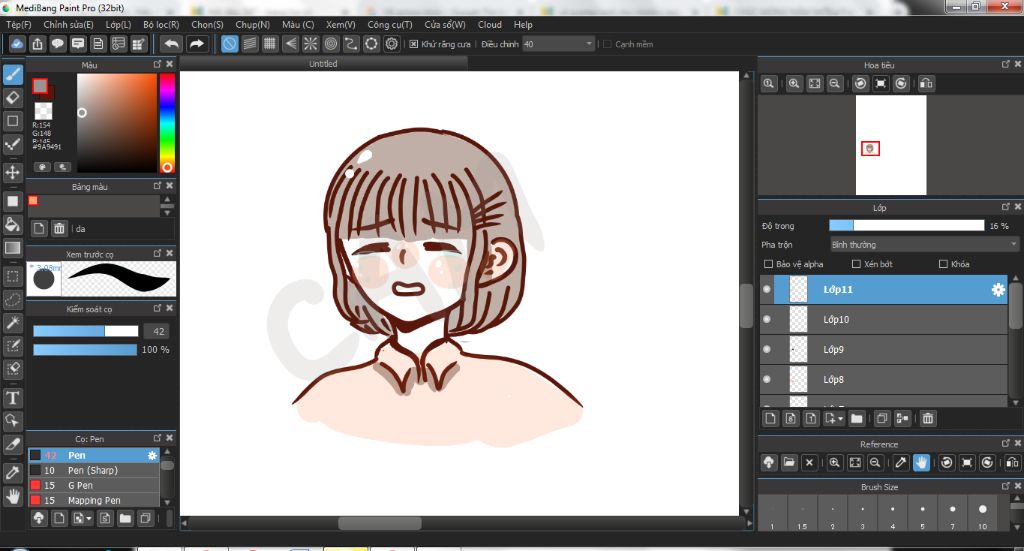
Task: Select the Eraser tool
Action: click(x=12, y=98)
